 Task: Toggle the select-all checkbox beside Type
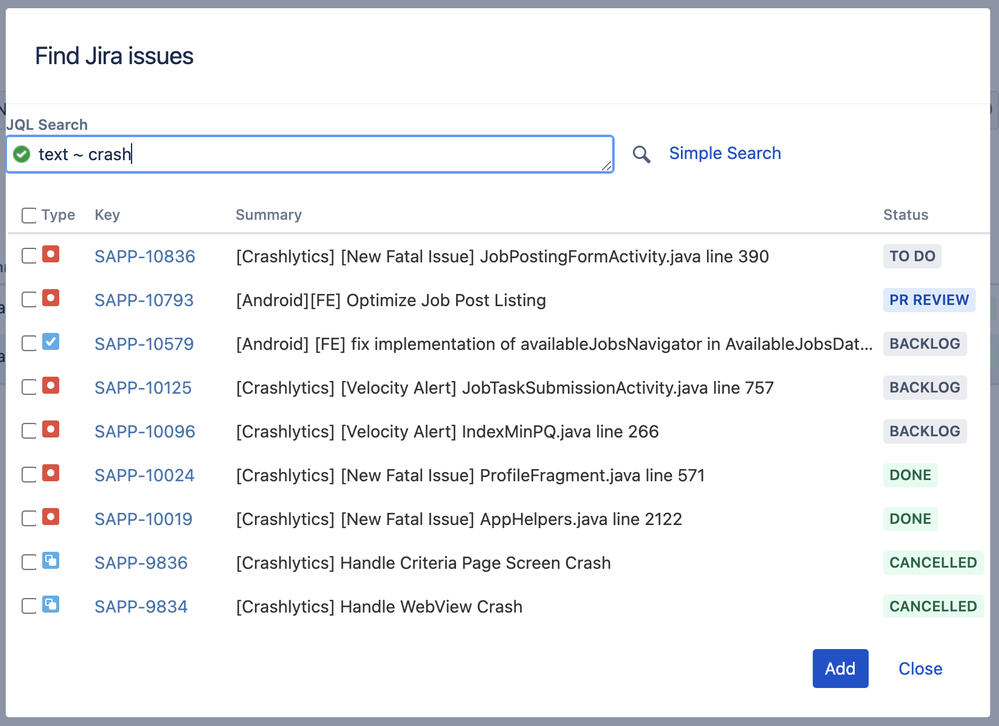pos(29,215)
